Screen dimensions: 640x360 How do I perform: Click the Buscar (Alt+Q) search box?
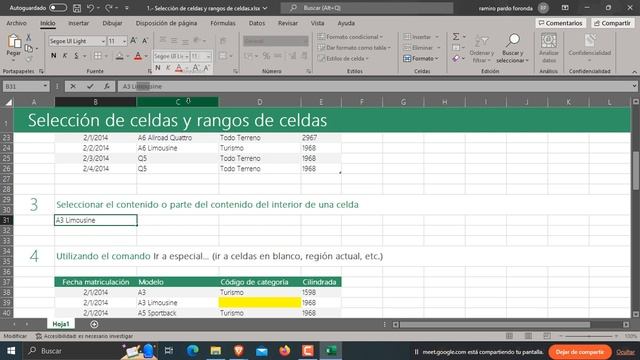(367, 8)
